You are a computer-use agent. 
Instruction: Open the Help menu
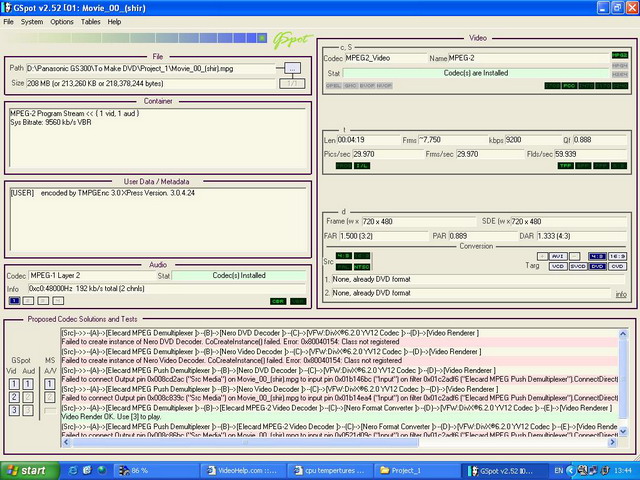(114, 22)
